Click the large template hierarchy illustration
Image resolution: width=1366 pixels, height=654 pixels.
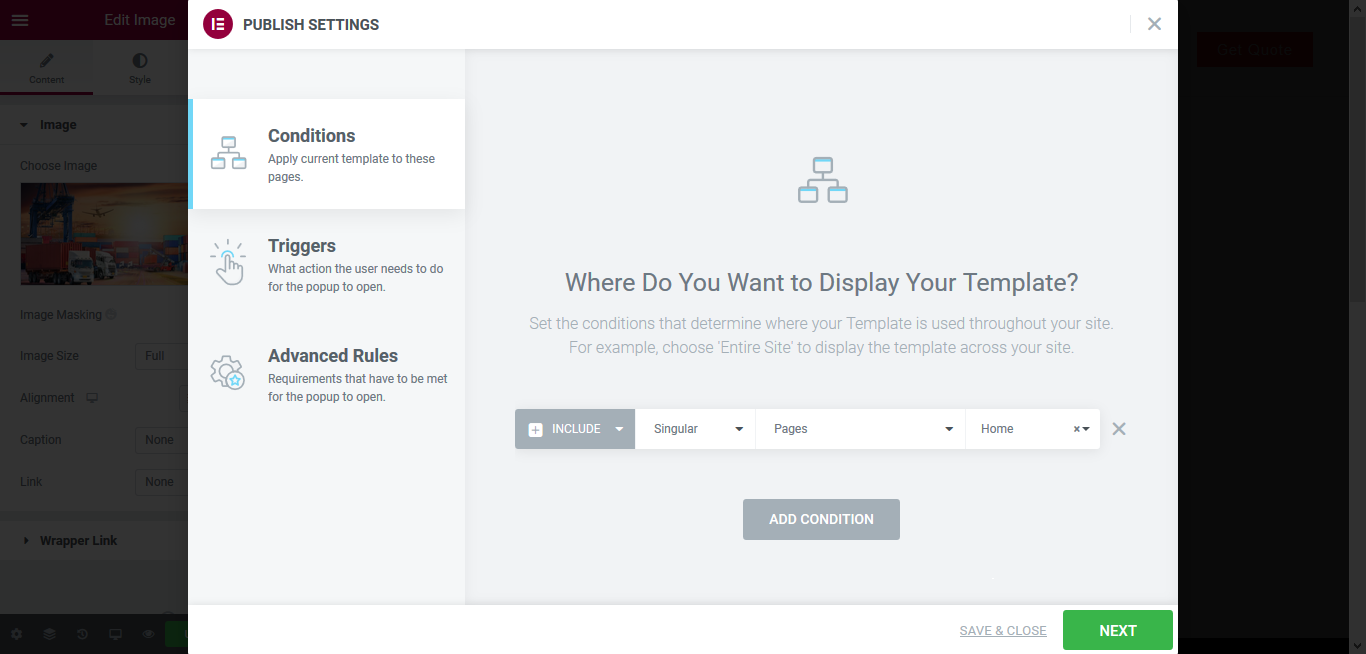[x=823, y=180]
